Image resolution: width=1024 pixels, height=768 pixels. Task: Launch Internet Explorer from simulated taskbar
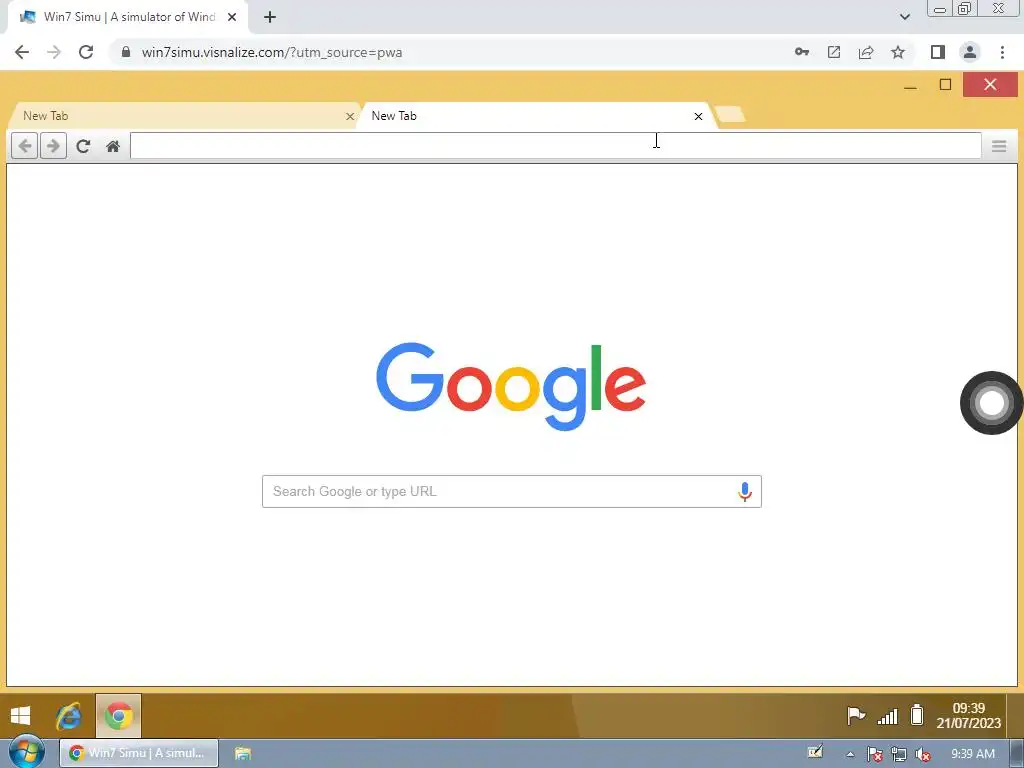[69, 716]
